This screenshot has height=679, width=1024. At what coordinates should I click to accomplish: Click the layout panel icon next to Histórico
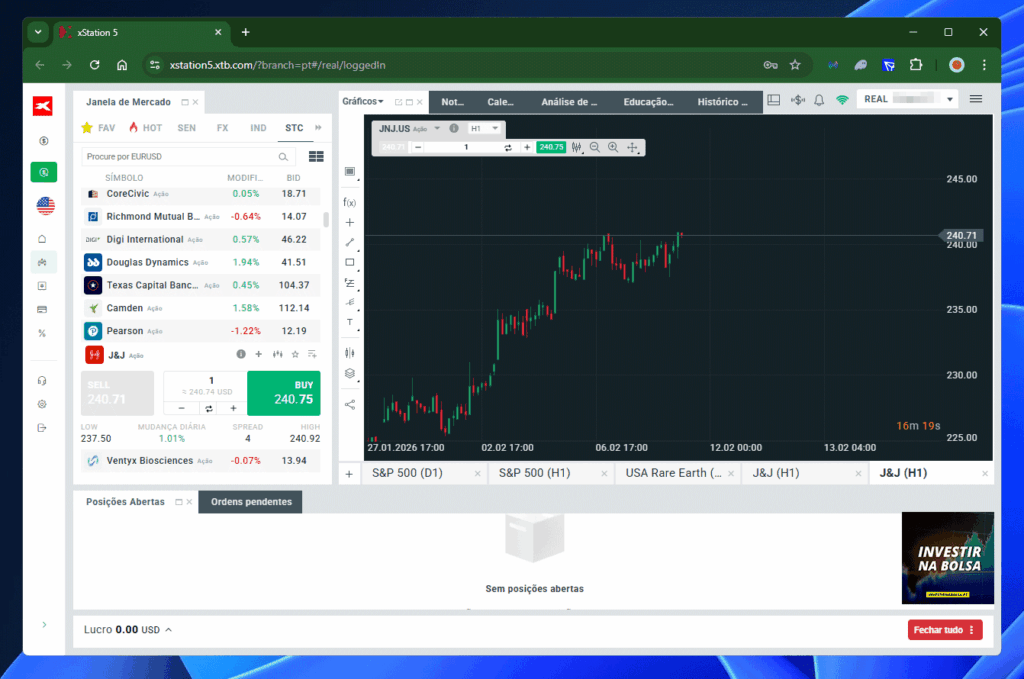[773, 100]
